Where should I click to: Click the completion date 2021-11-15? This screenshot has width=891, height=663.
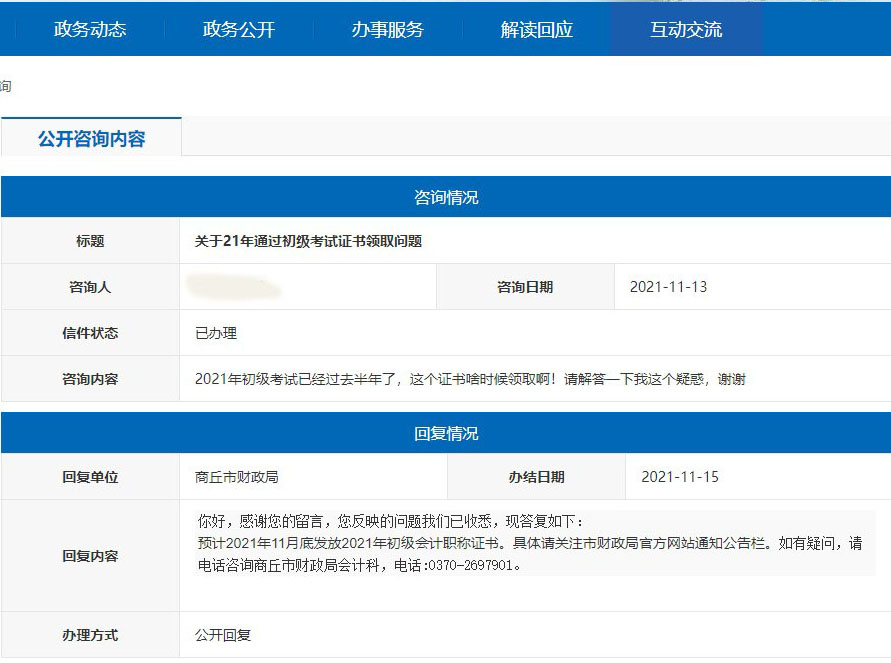[672, 476]
